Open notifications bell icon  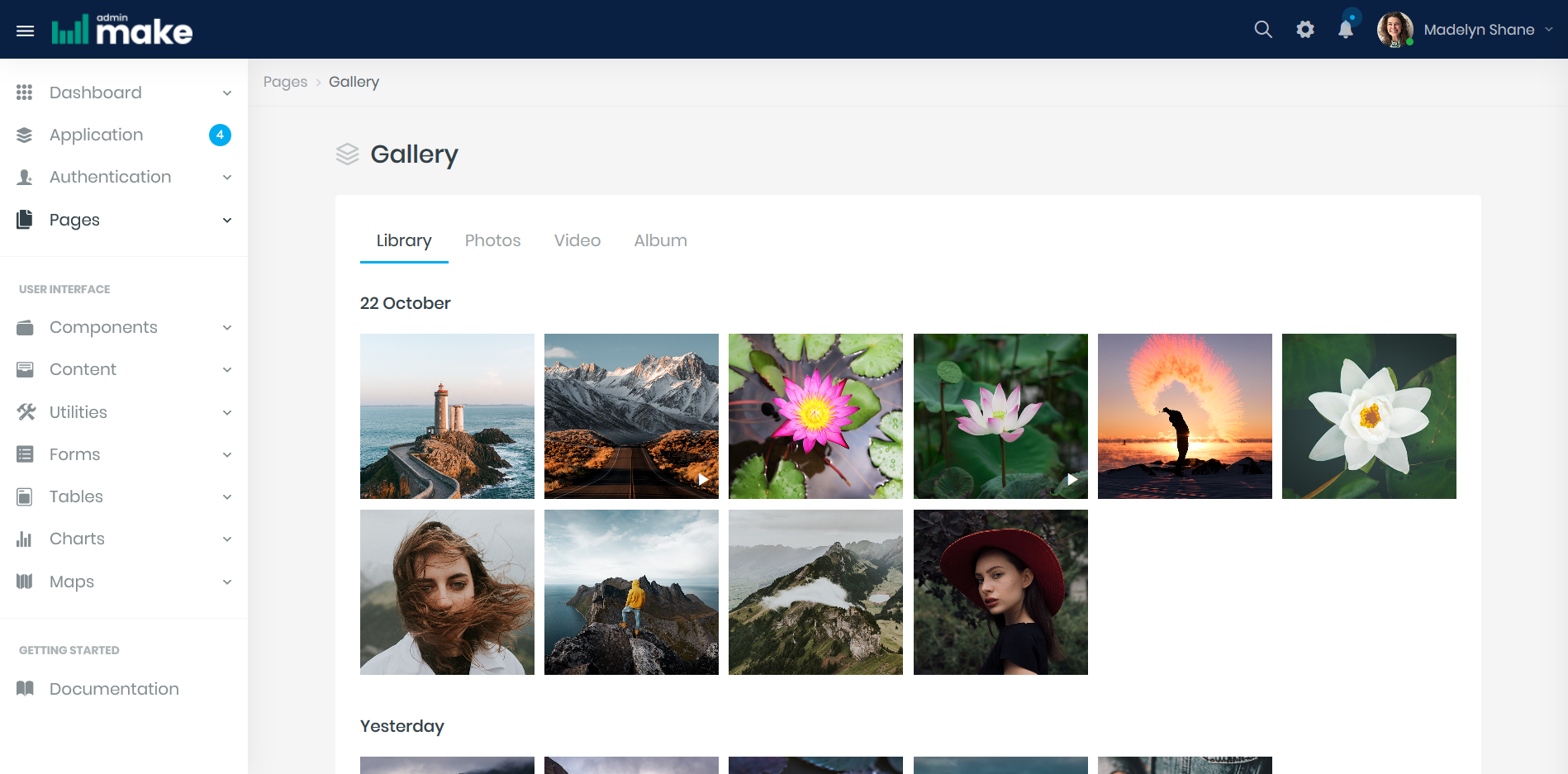coord(1345,30)
